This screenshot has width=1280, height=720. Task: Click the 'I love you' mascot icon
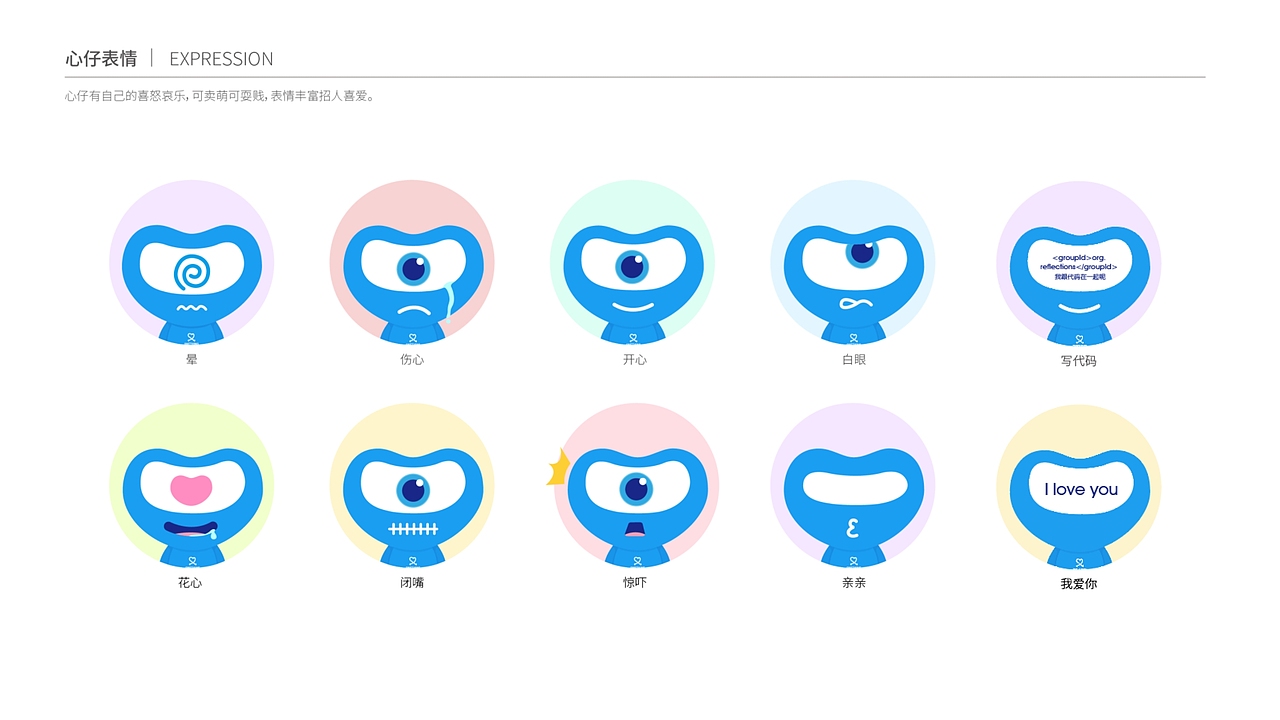(1078, 487)
